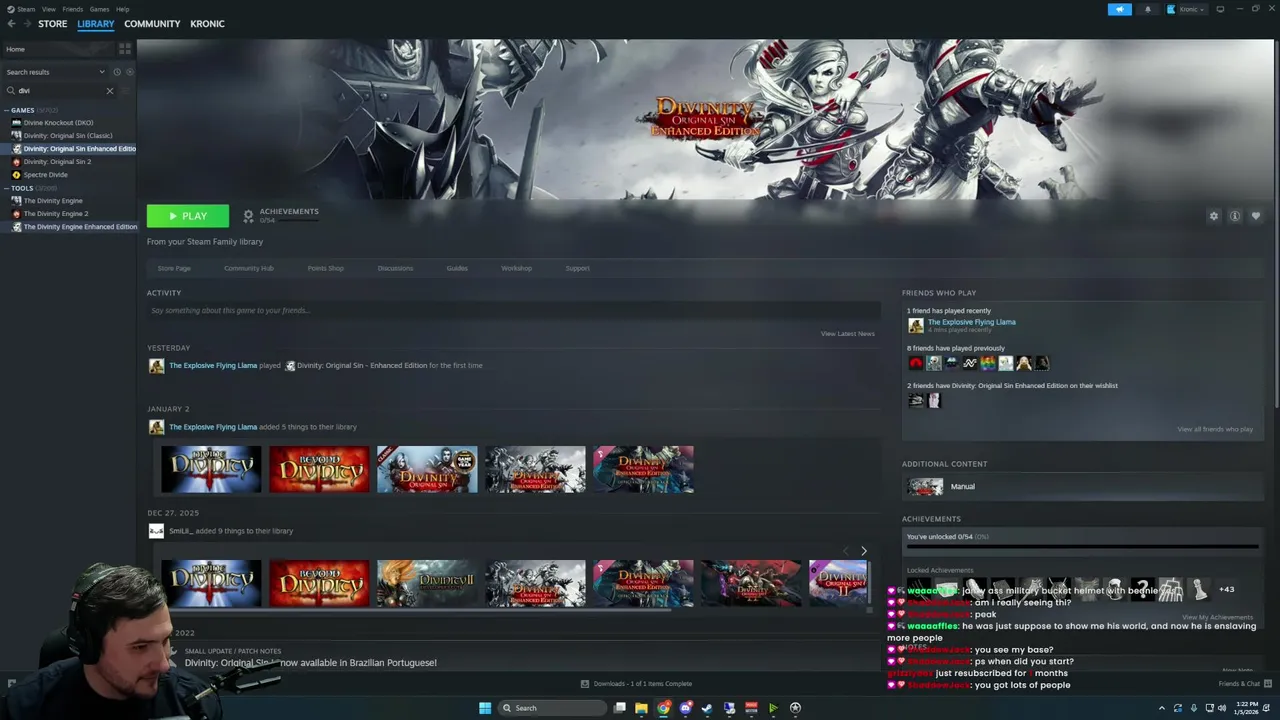Viewport: 1280px width, 720px height.
Task: Click the Kronic profile avatar in title bar
Action: (1171, 9)
